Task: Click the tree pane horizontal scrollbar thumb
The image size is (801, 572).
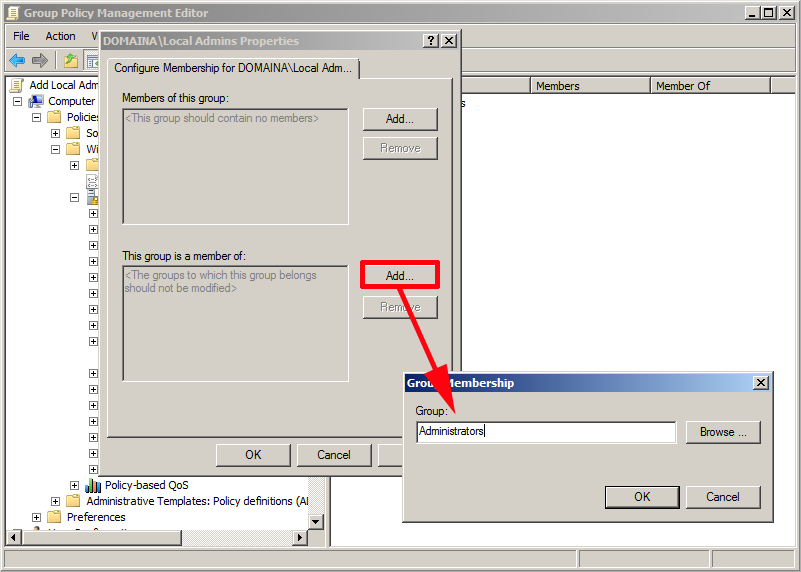Action: (x=102, y=537)
